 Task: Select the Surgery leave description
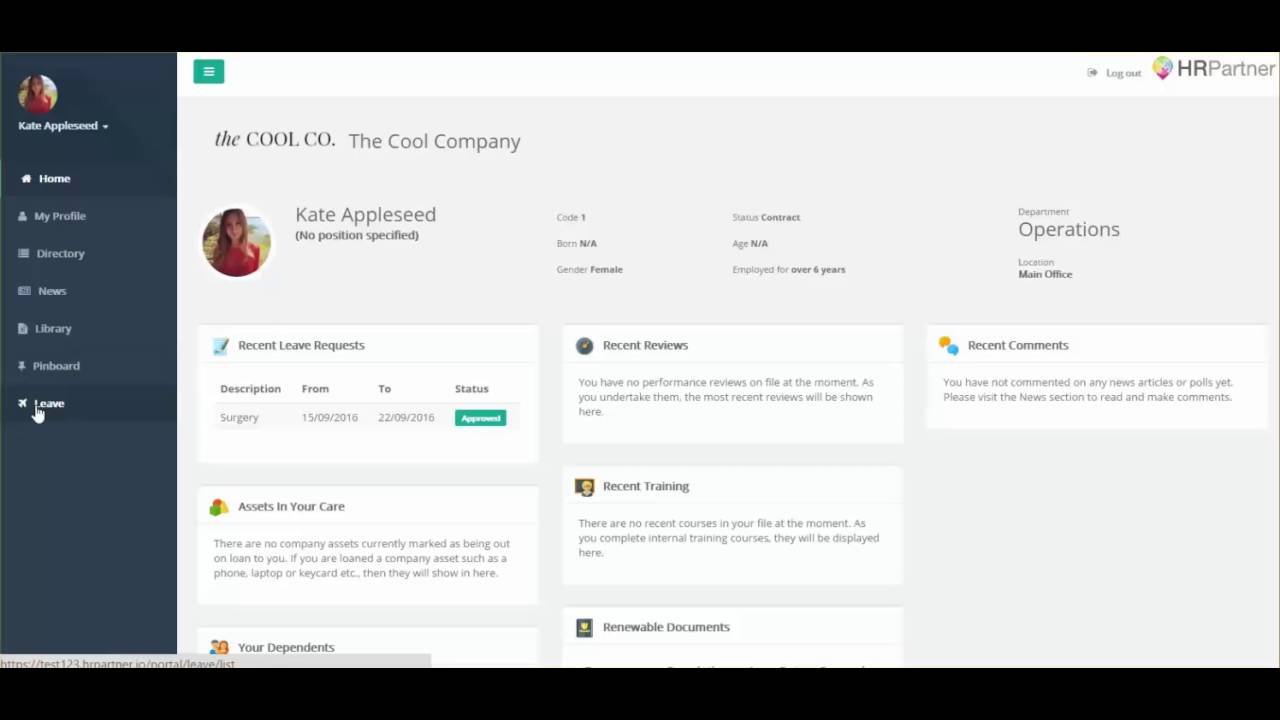[x=239, y=418]
